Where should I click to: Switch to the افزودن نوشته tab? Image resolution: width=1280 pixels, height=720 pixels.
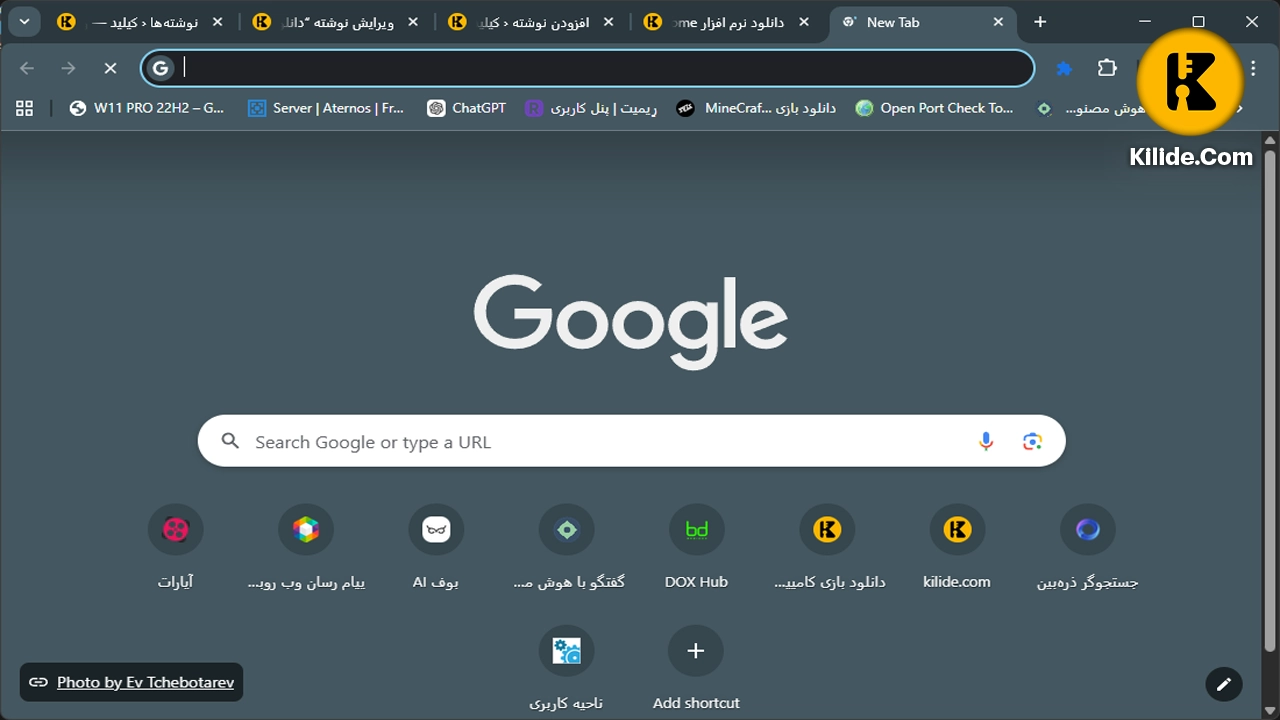point(530,22)
